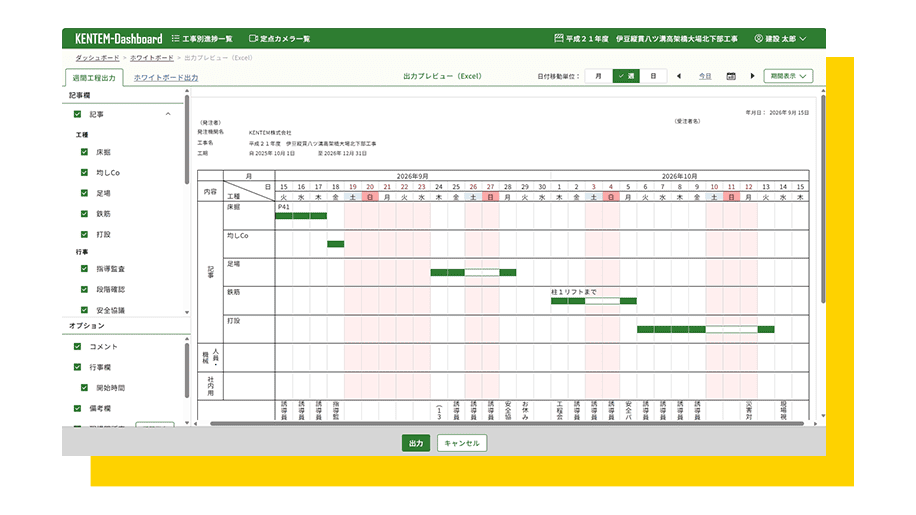Open the fixed-point camera list icon

(x=253, y=39)
